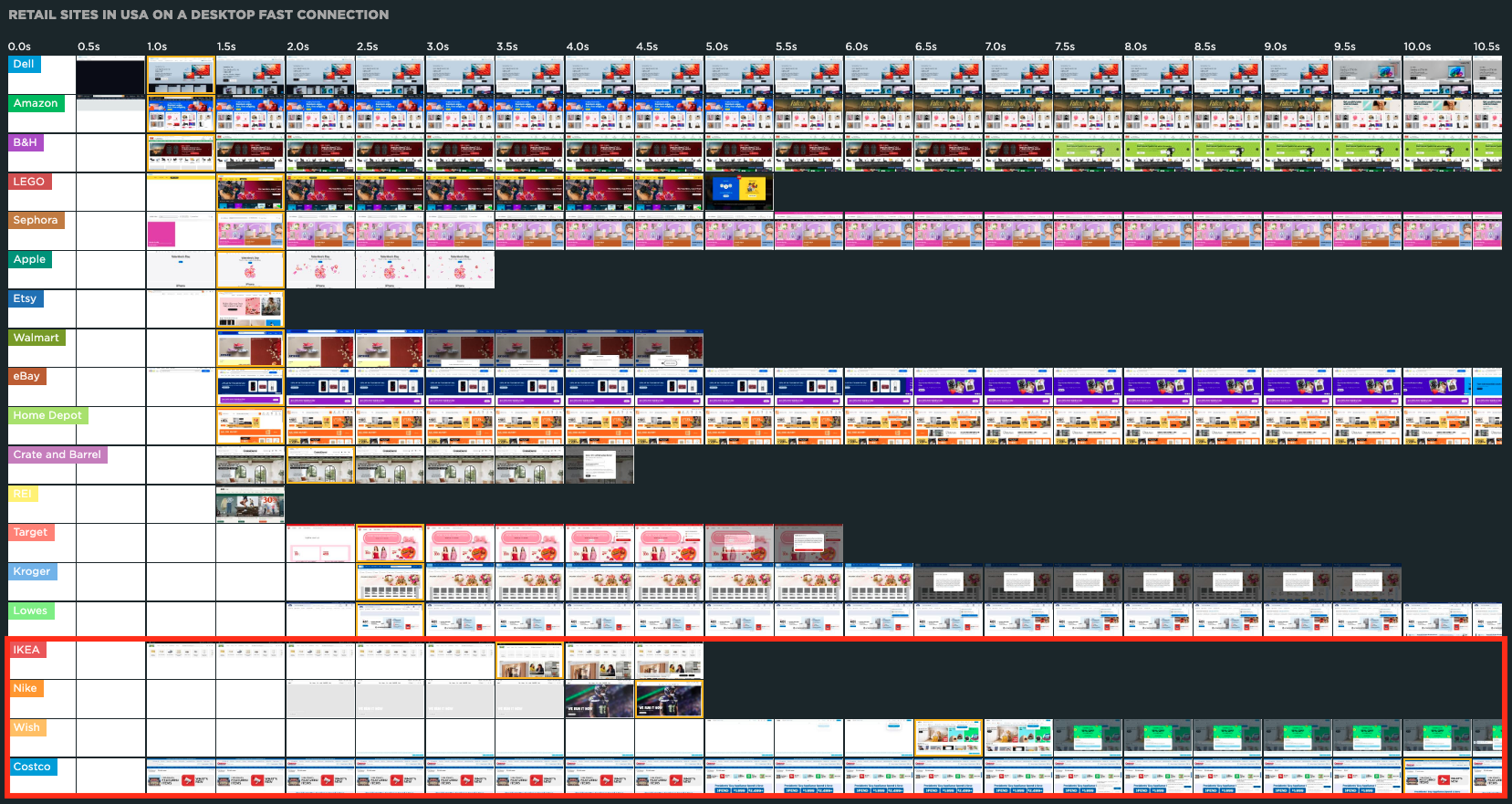Select the Home Depot site label
This screenshot has height=804, width=1512.
point(47,415)
